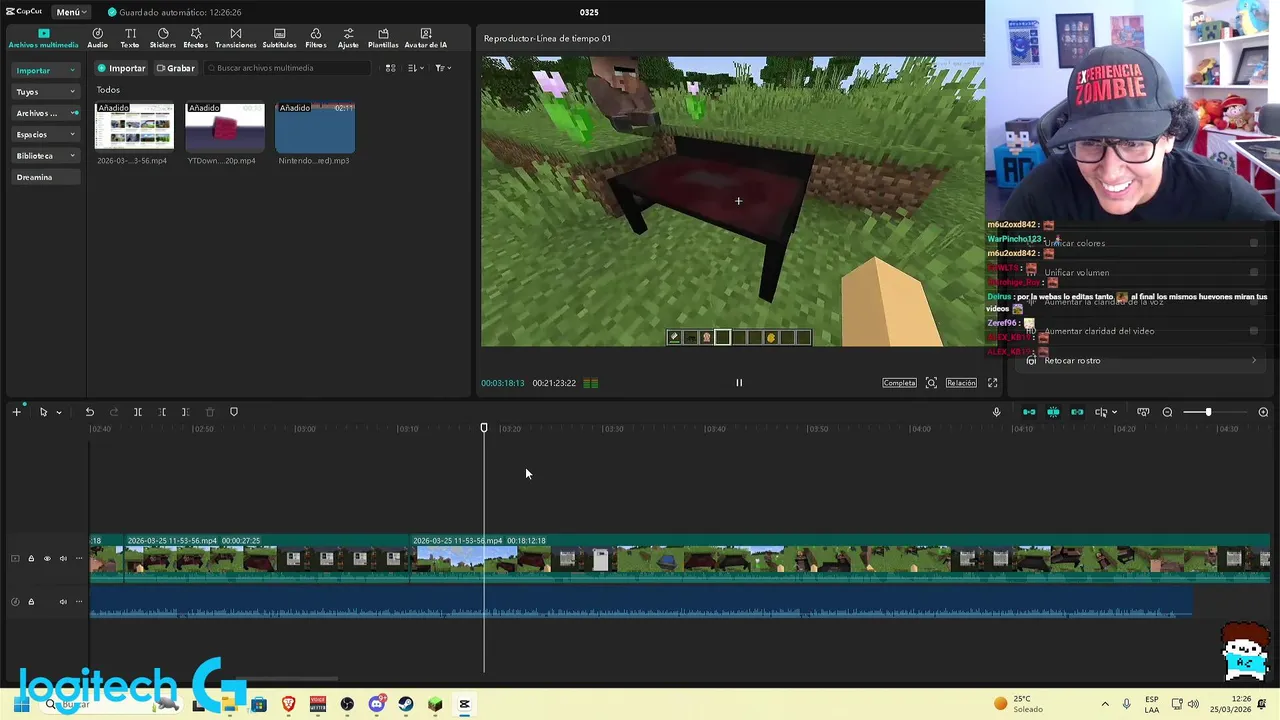
Task: Click the Relación aspect ratio button
Action: 961,383
